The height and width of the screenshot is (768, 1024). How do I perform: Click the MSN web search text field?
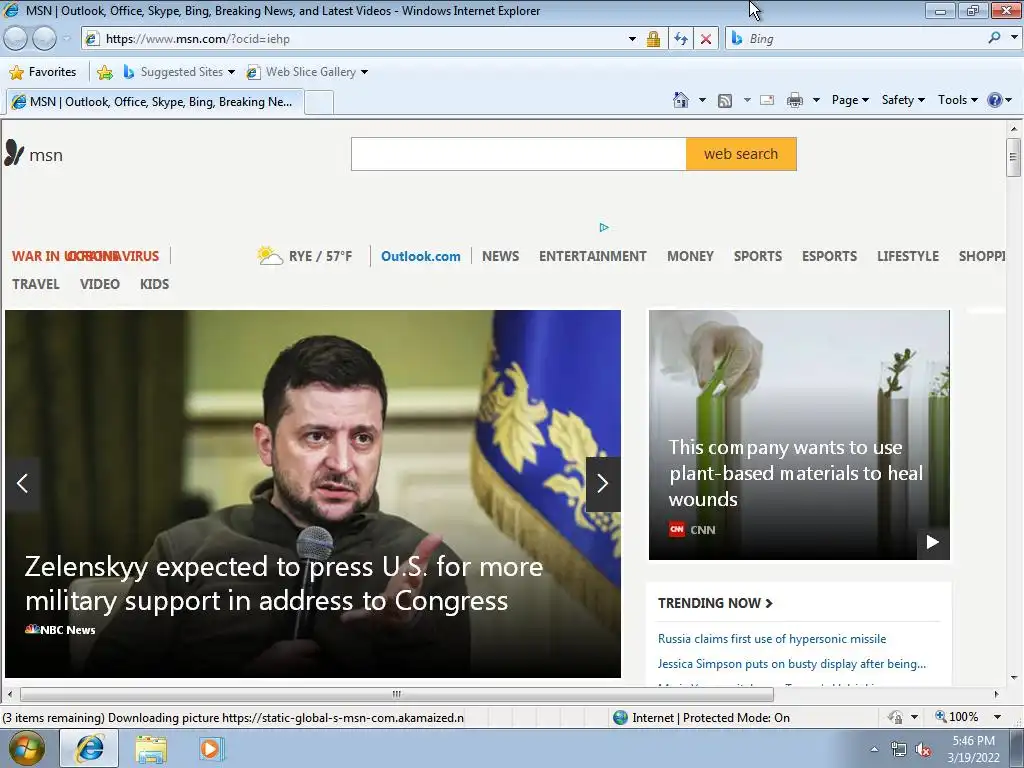pyautogui.click(x=519, y=154)
